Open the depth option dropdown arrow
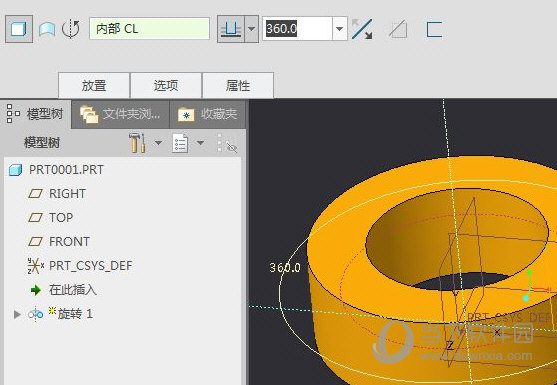The image size is (557, 385). click(252, 29)
